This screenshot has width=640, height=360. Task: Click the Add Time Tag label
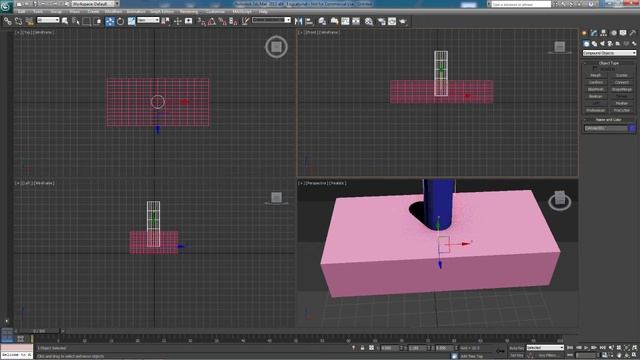click(x=472, y=356)
